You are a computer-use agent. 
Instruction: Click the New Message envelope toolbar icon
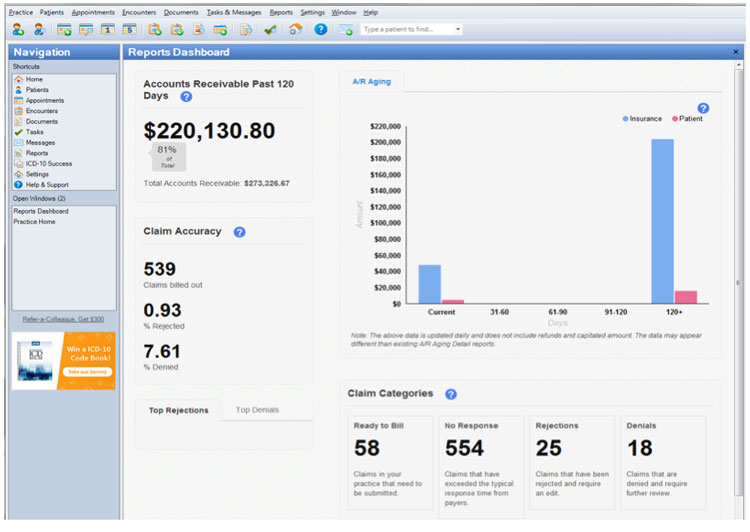346,30
